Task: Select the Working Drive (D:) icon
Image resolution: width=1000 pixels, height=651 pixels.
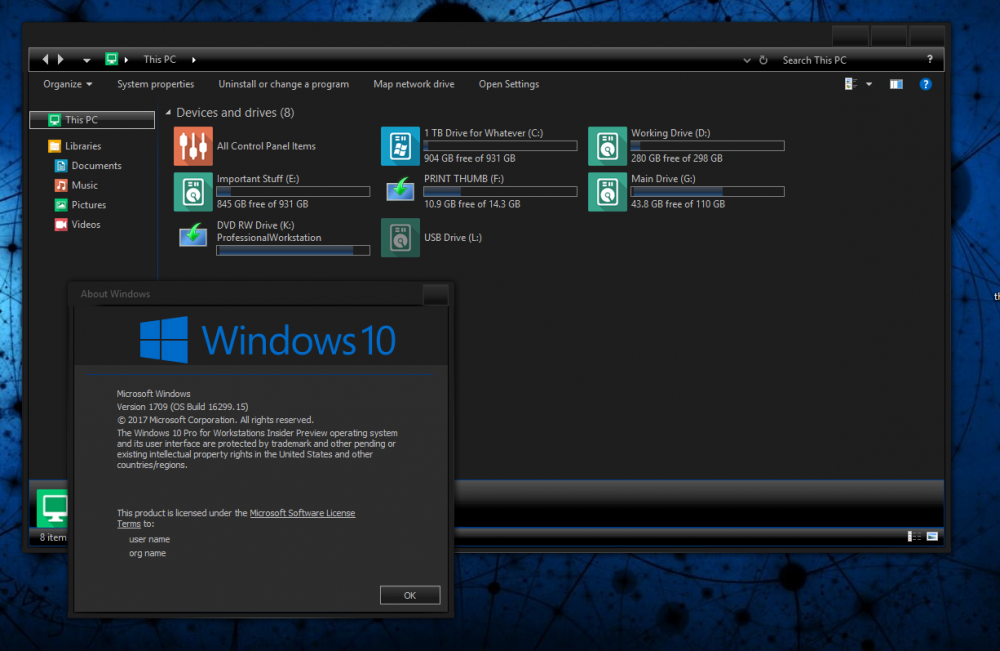Action: pyautogui.click(x=608, y=146)
